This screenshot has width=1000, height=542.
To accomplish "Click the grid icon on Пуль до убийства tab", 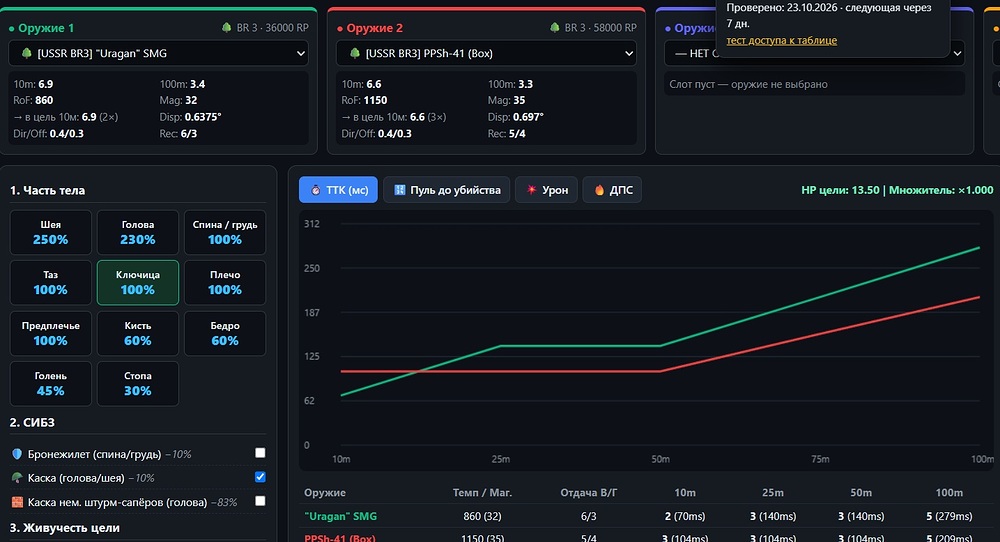I will 400,190.
